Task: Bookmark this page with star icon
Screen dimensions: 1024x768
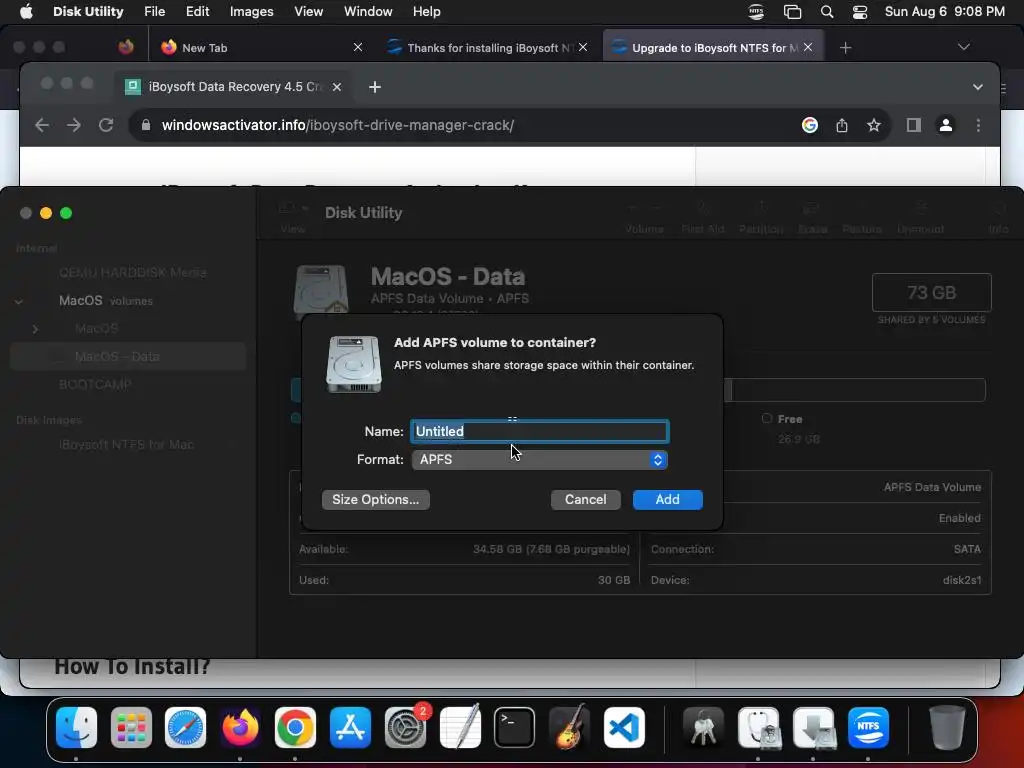Action: pos(874,125)
